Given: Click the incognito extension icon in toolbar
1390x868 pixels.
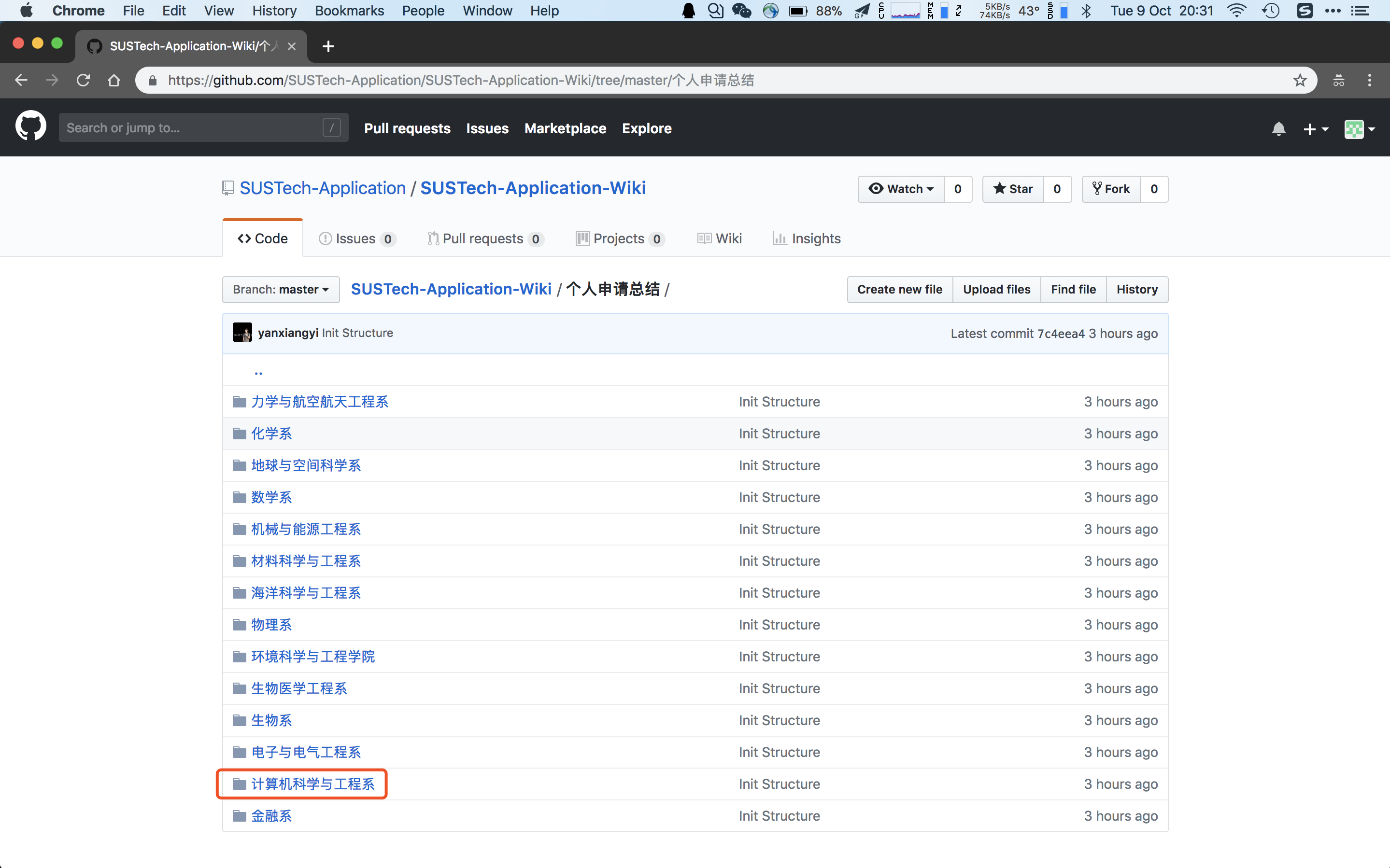Looking at the screenshot, I should [1338, 80].
